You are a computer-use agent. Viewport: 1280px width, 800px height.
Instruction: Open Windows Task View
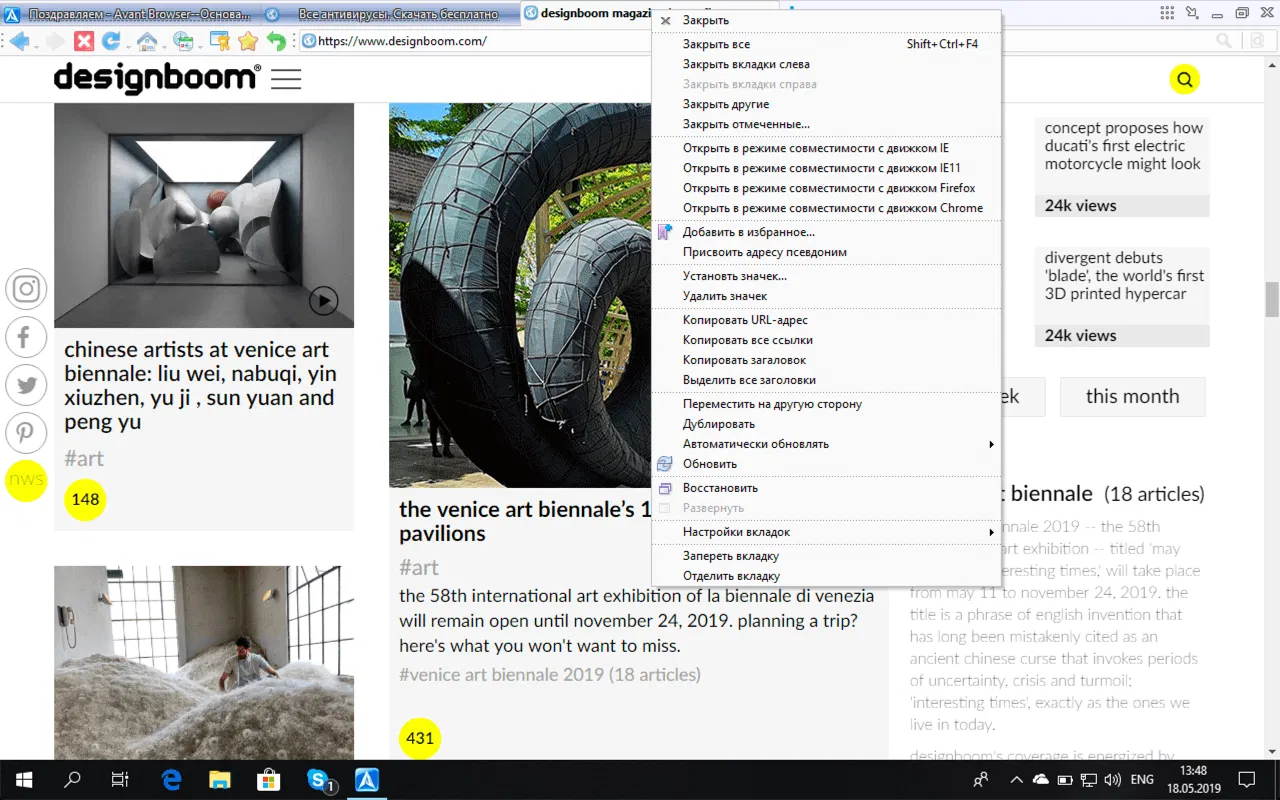point(120,780)
